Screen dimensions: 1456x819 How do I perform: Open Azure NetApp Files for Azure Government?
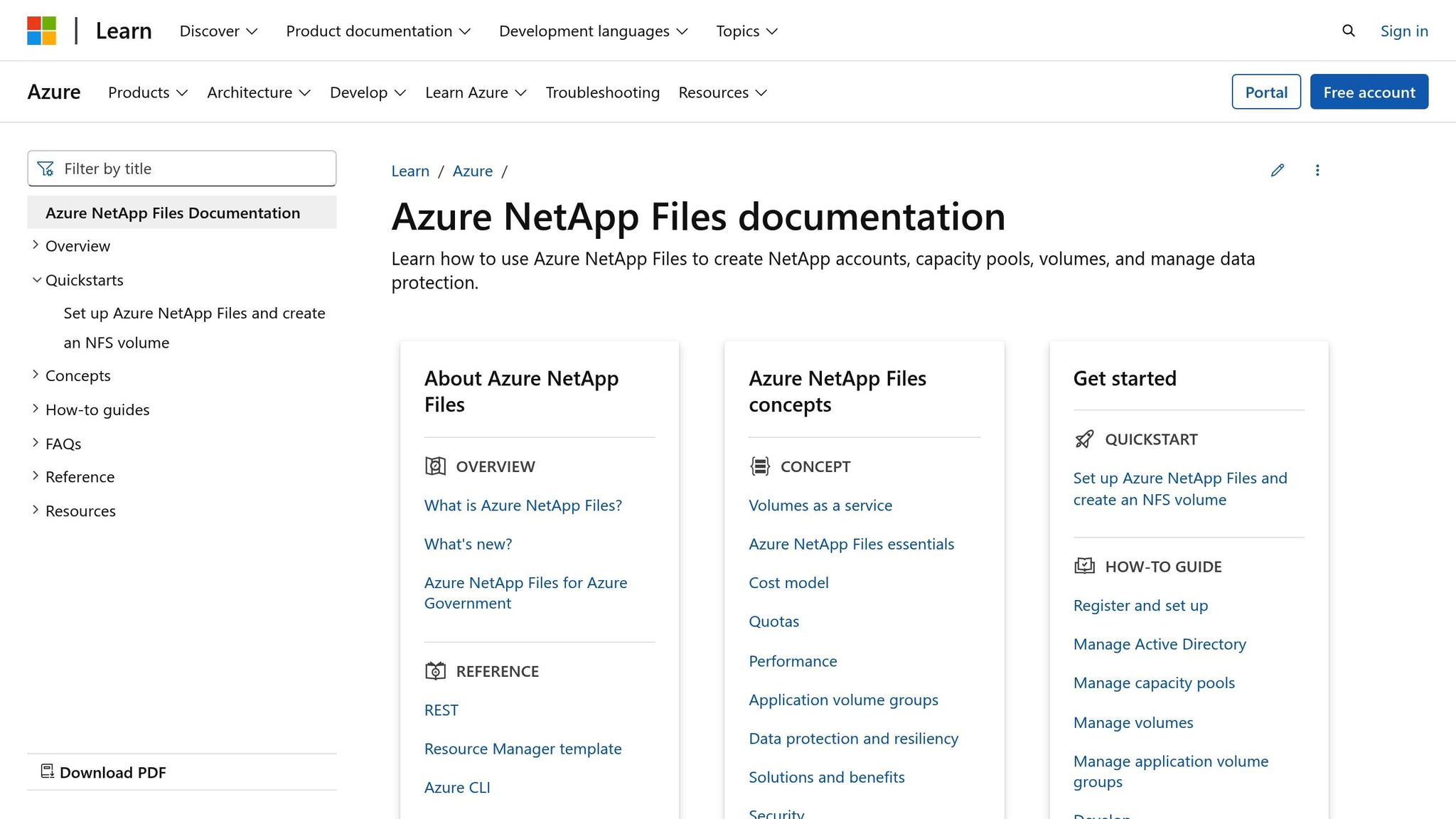point(525,593)
